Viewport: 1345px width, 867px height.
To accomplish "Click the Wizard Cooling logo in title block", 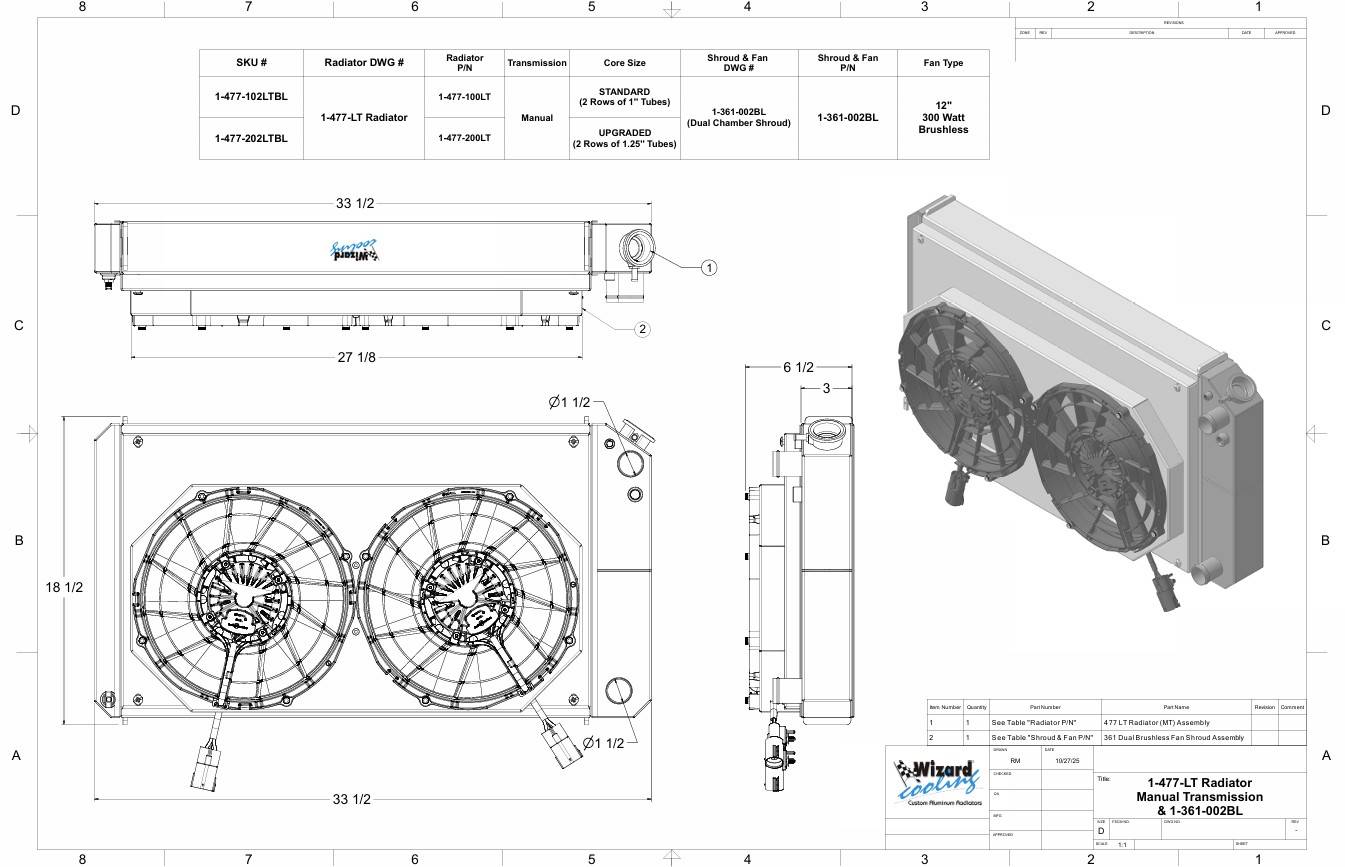I will pos(937,782).
